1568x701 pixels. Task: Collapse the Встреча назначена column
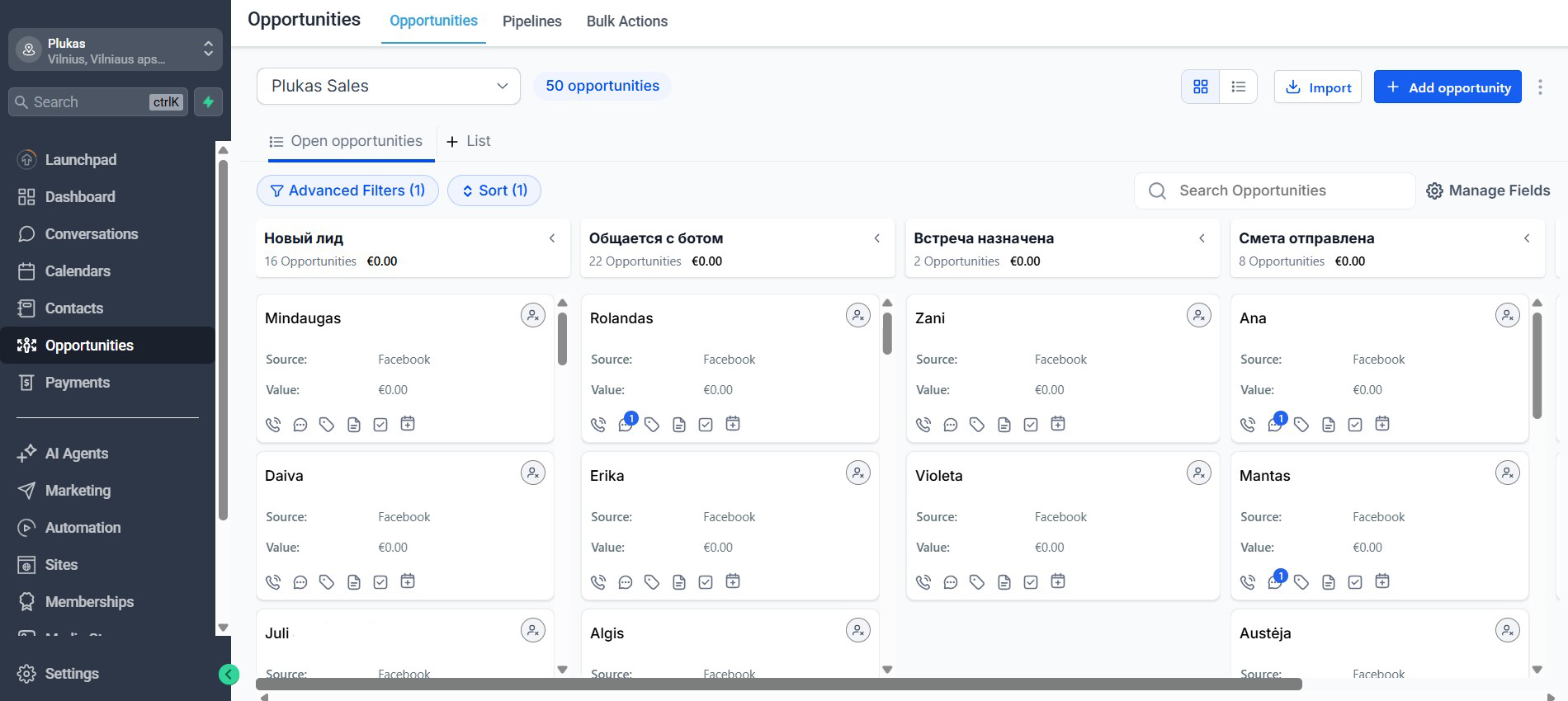pos(1202,238)
